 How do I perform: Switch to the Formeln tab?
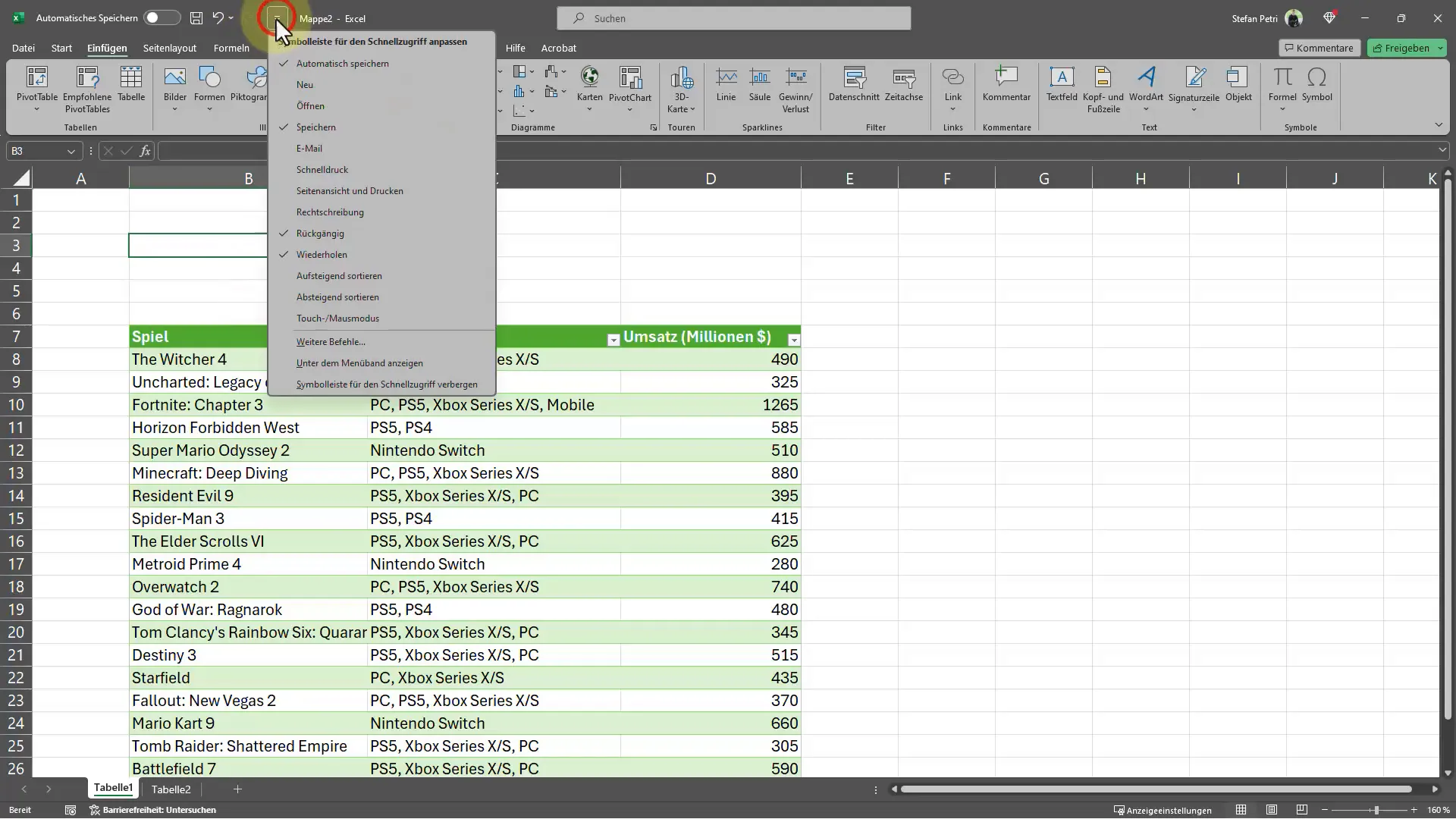click(231, 48)
